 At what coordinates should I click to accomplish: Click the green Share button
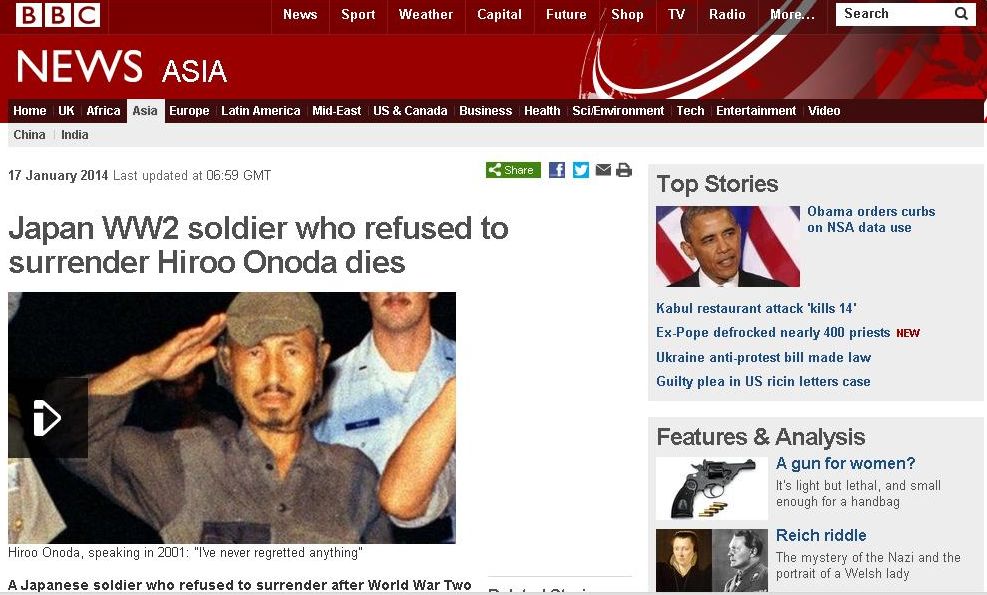coord(513,170)
